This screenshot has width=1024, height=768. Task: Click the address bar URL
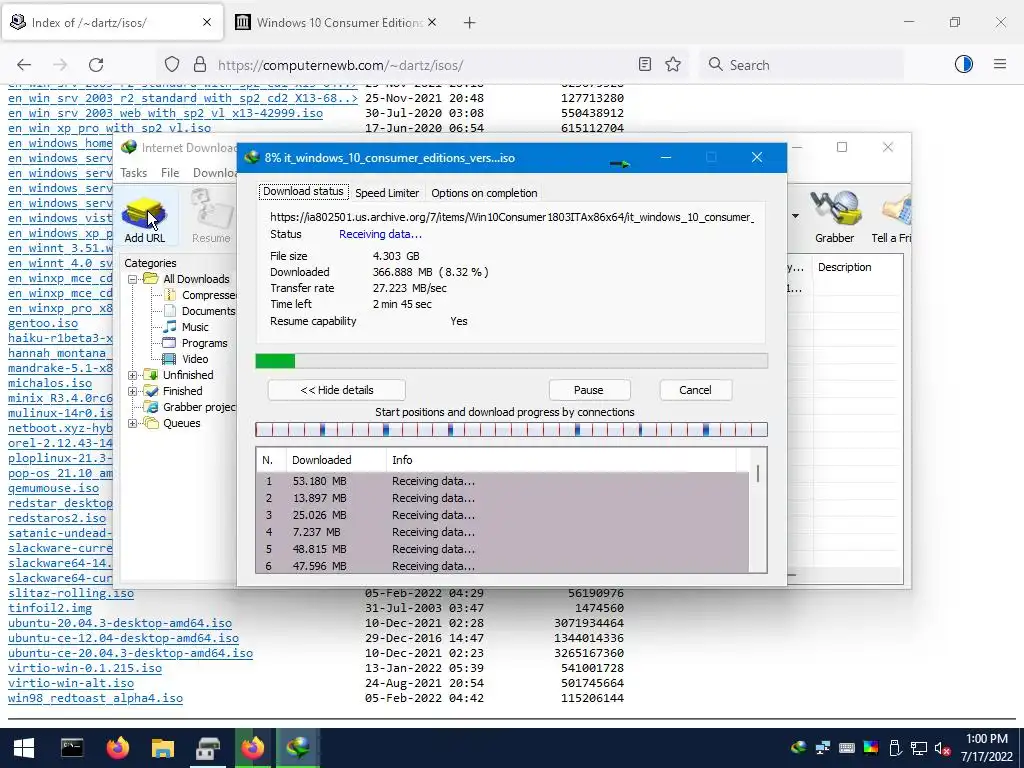point(340,65)
